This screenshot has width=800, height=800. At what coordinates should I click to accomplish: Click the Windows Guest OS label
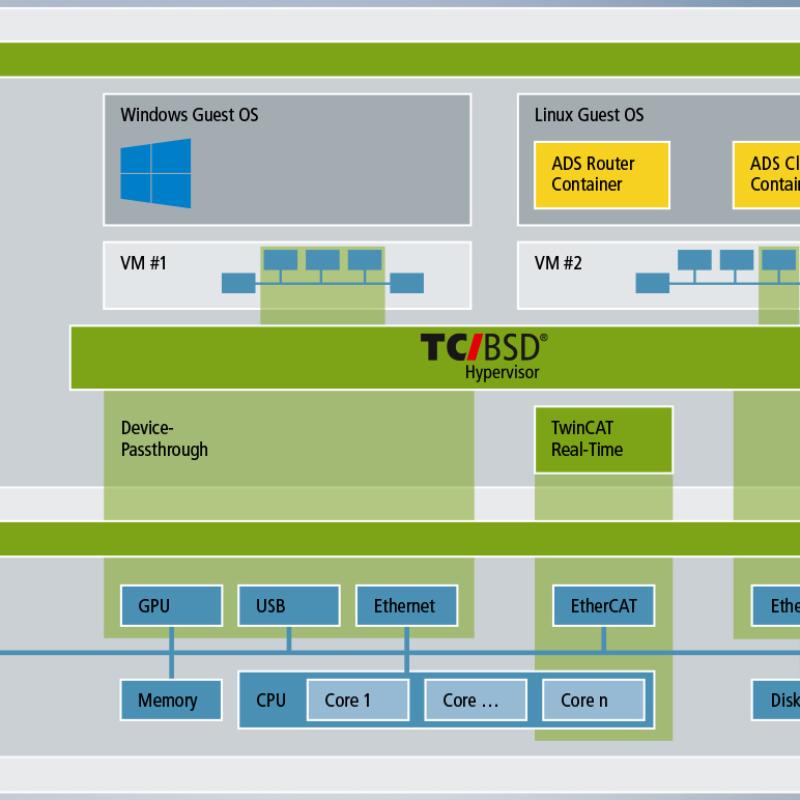click(x=189, y=115)
